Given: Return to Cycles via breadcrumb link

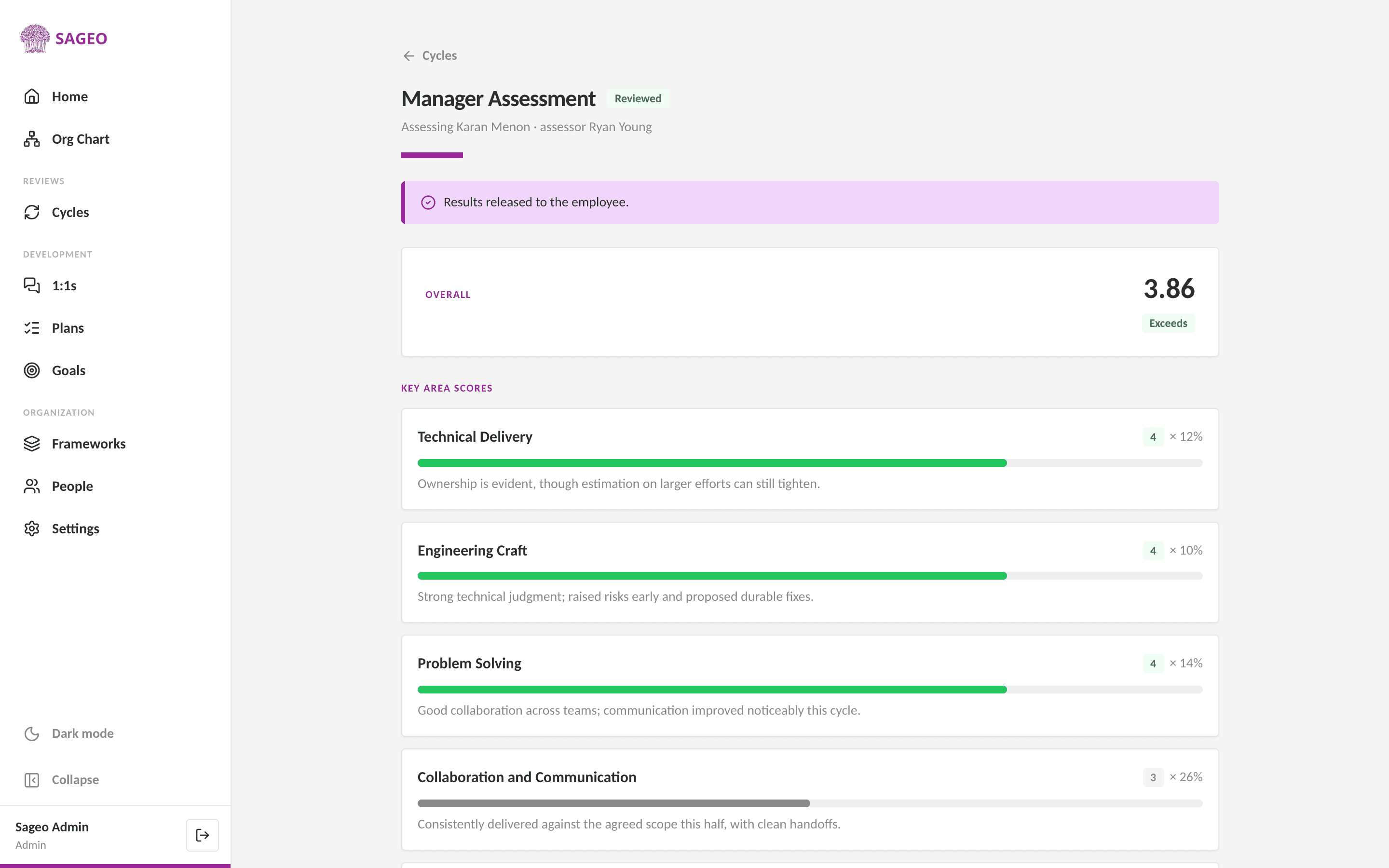Looking at the screenshot, I should pos(439,55).
